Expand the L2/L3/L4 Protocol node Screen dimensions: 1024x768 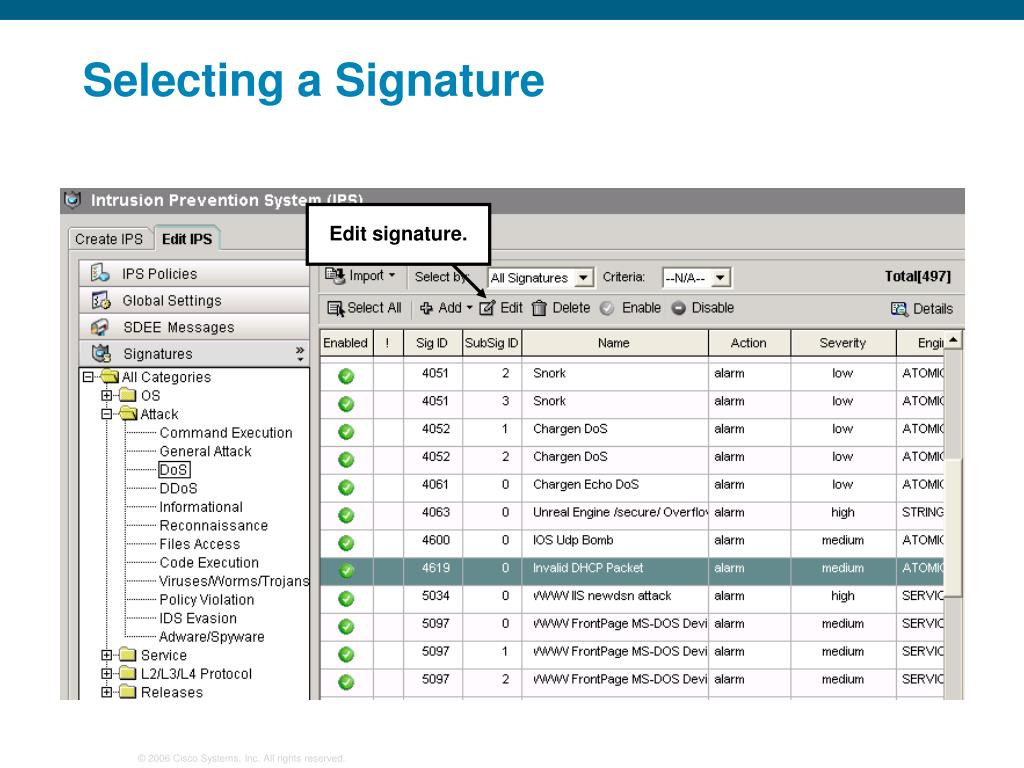106,673
